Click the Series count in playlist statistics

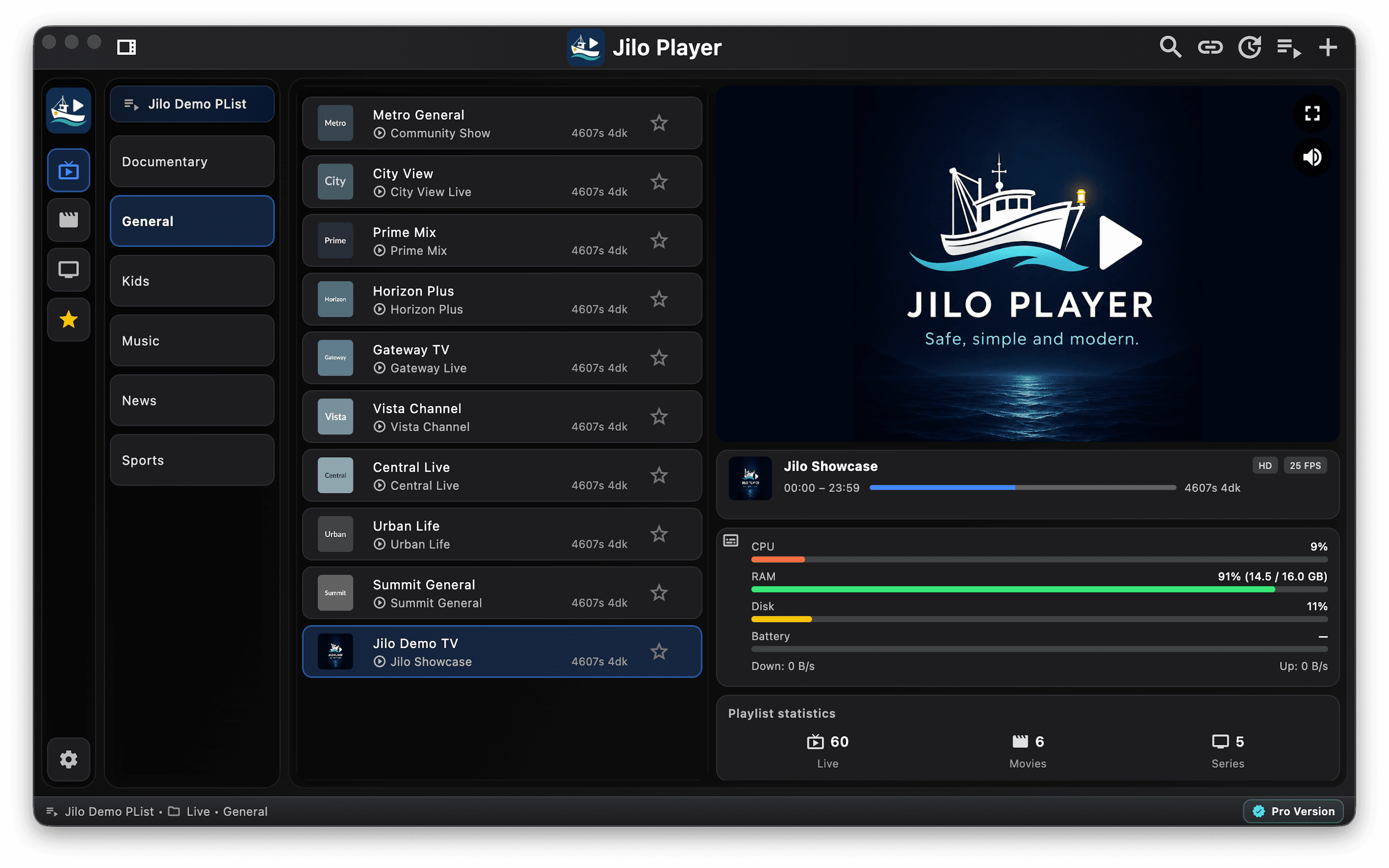1228,751
